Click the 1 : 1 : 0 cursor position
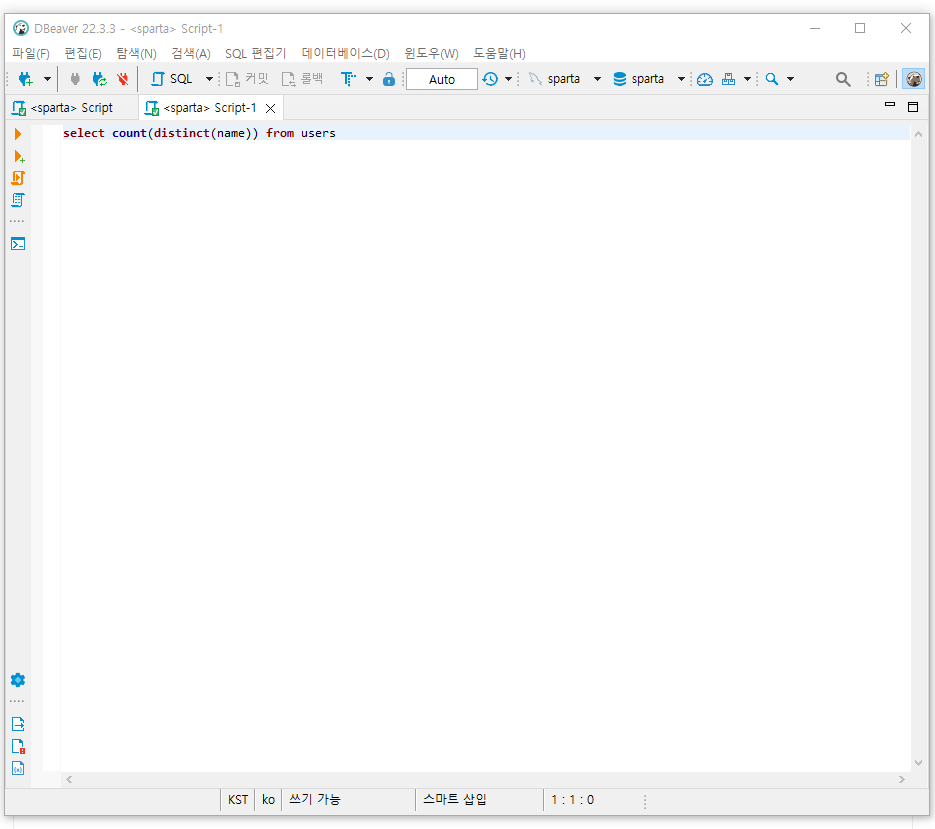This screenshot has height=829, width=935. click(572, 800)
